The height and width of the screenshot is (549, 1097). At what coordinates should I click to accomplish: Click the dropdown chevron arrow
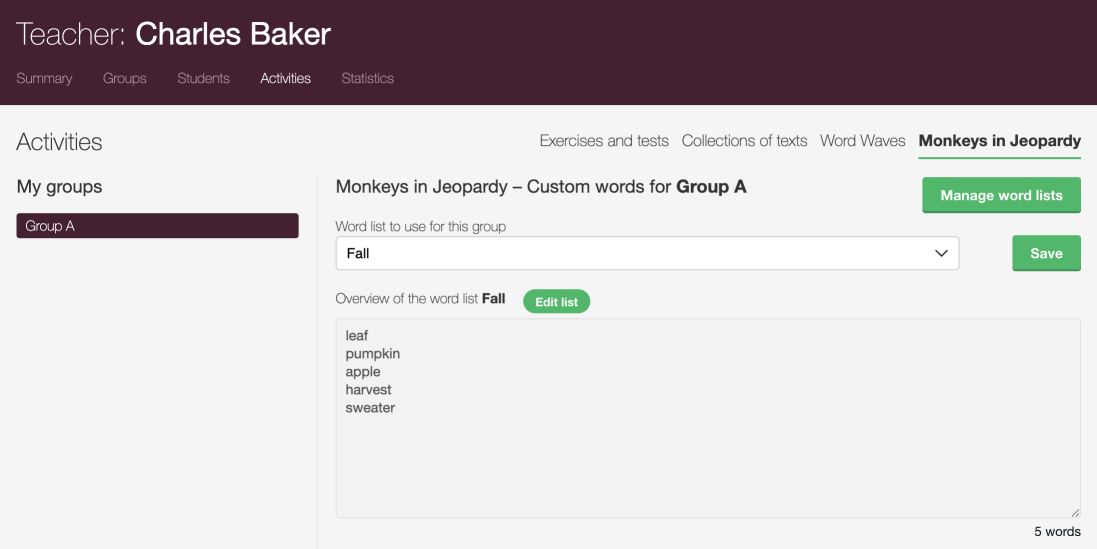click(941, 254)
